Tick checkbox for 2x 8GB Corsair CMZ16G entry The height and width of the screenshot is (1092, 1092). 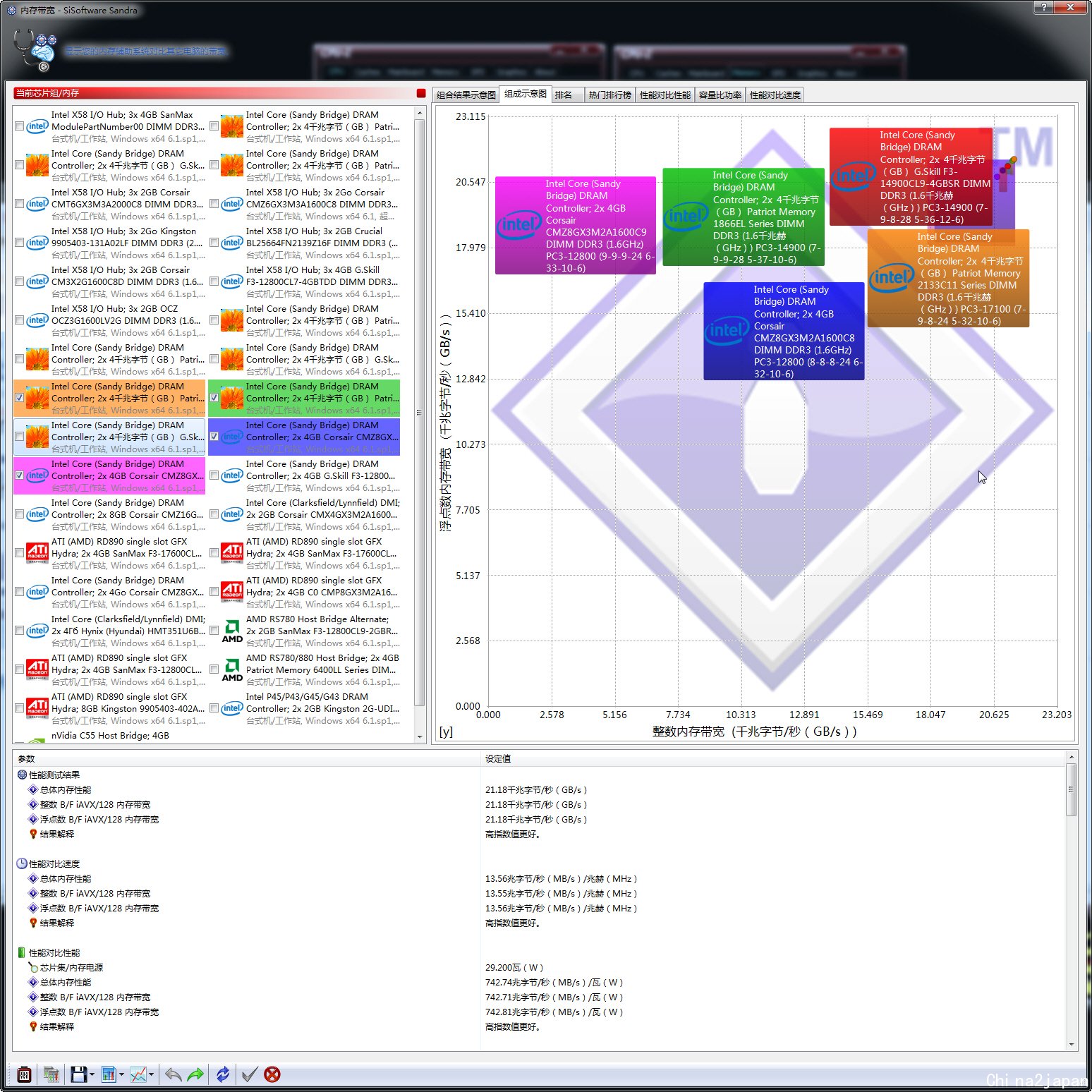point(20,514)
